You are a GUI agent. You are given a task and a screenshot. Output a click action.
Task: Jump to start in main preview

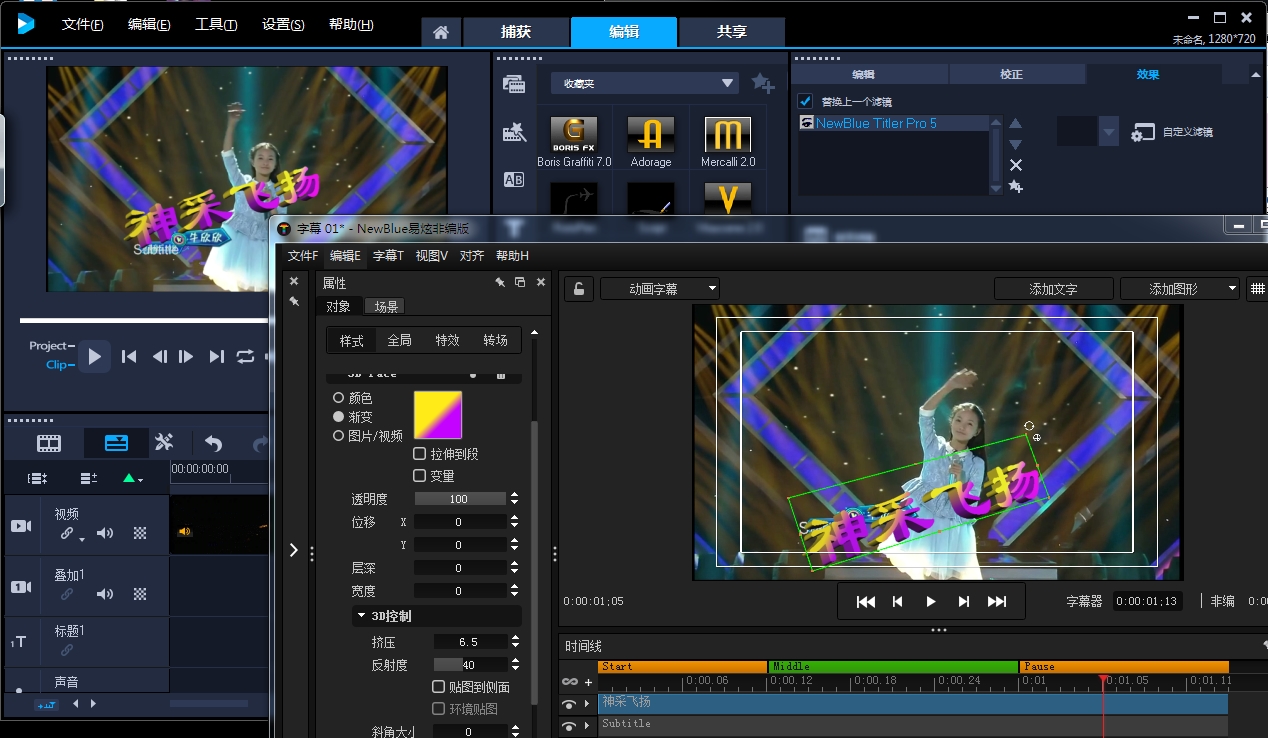click(129, 356)
